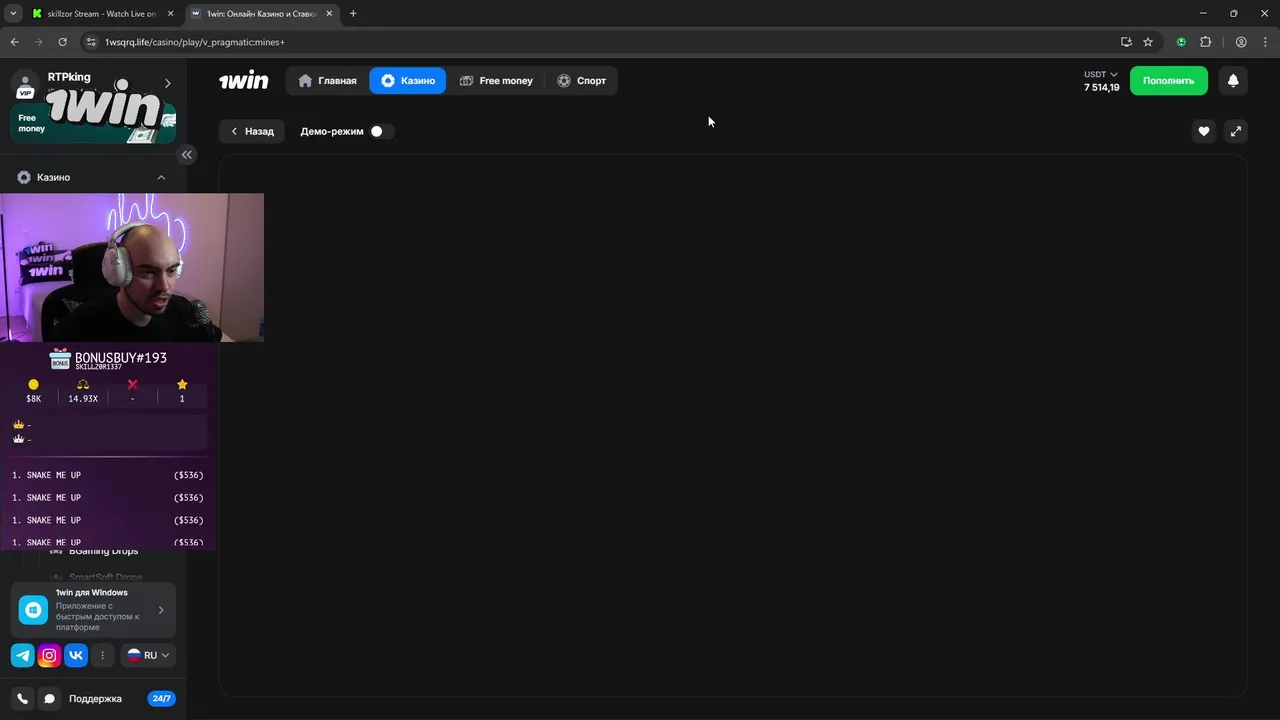This screenshot has width=1280, height=720.
Task: Click the 14.93X multiplier value
Action: pyautogui.click(x=83, y=399)
